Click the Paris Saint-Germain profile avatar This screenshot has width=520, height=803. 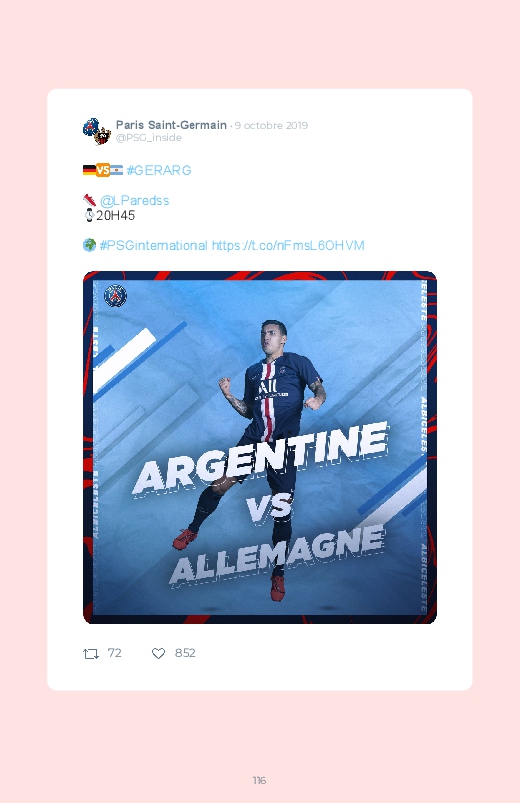(97, 131)
